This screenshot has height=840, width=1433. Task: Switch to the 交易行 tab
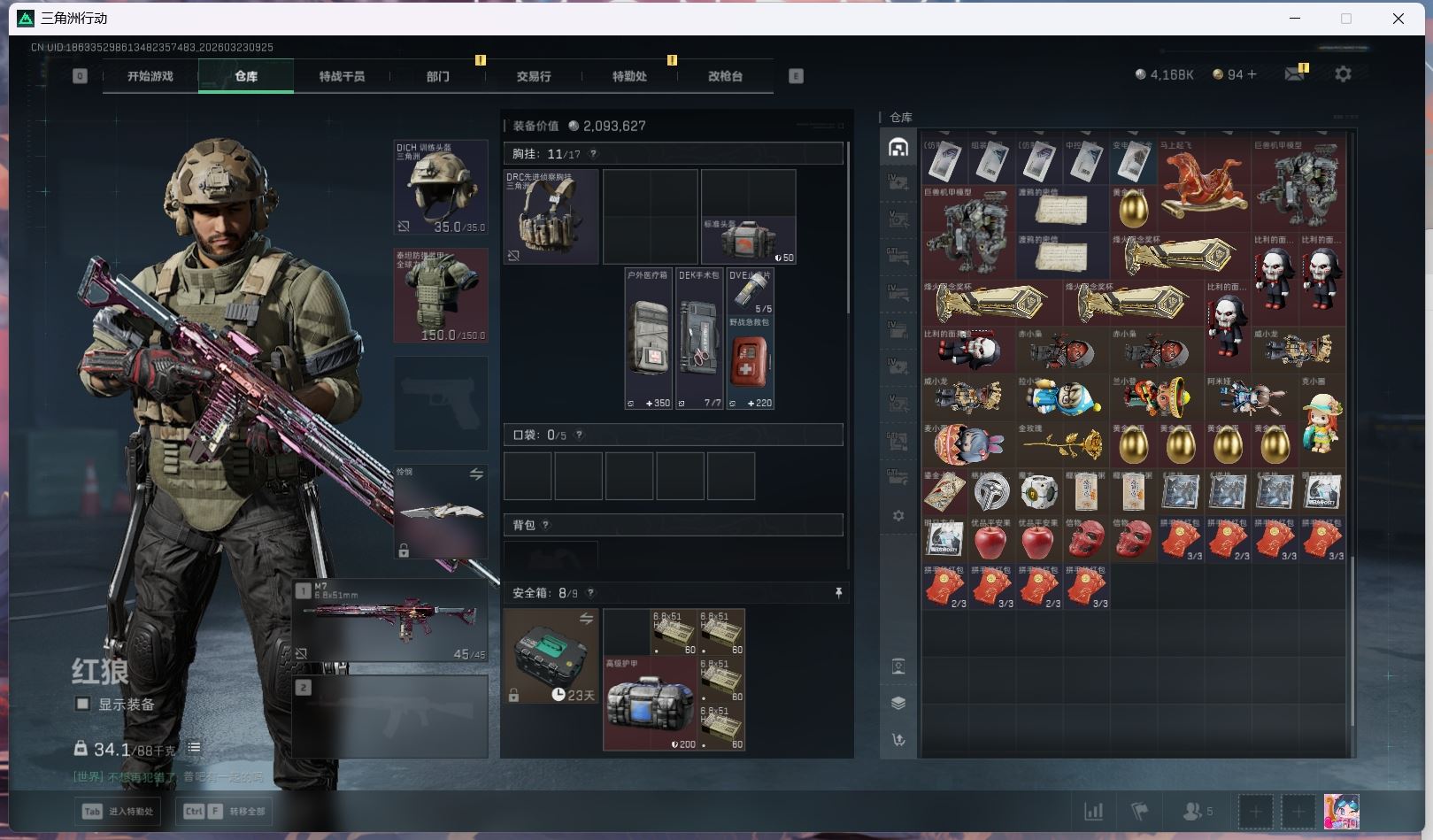[534, 76]
